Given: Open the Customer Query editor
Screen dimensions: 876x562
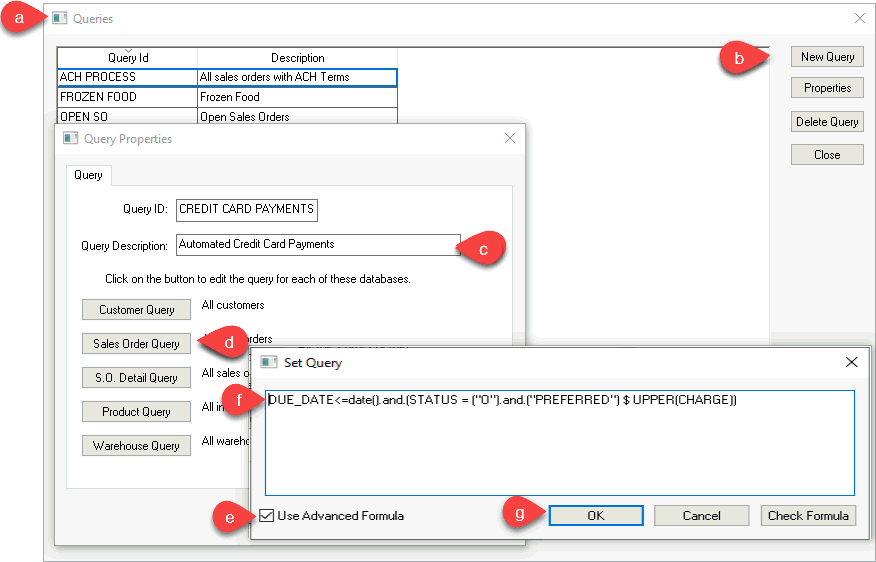Looking at the screenshot, I should 136,310.
